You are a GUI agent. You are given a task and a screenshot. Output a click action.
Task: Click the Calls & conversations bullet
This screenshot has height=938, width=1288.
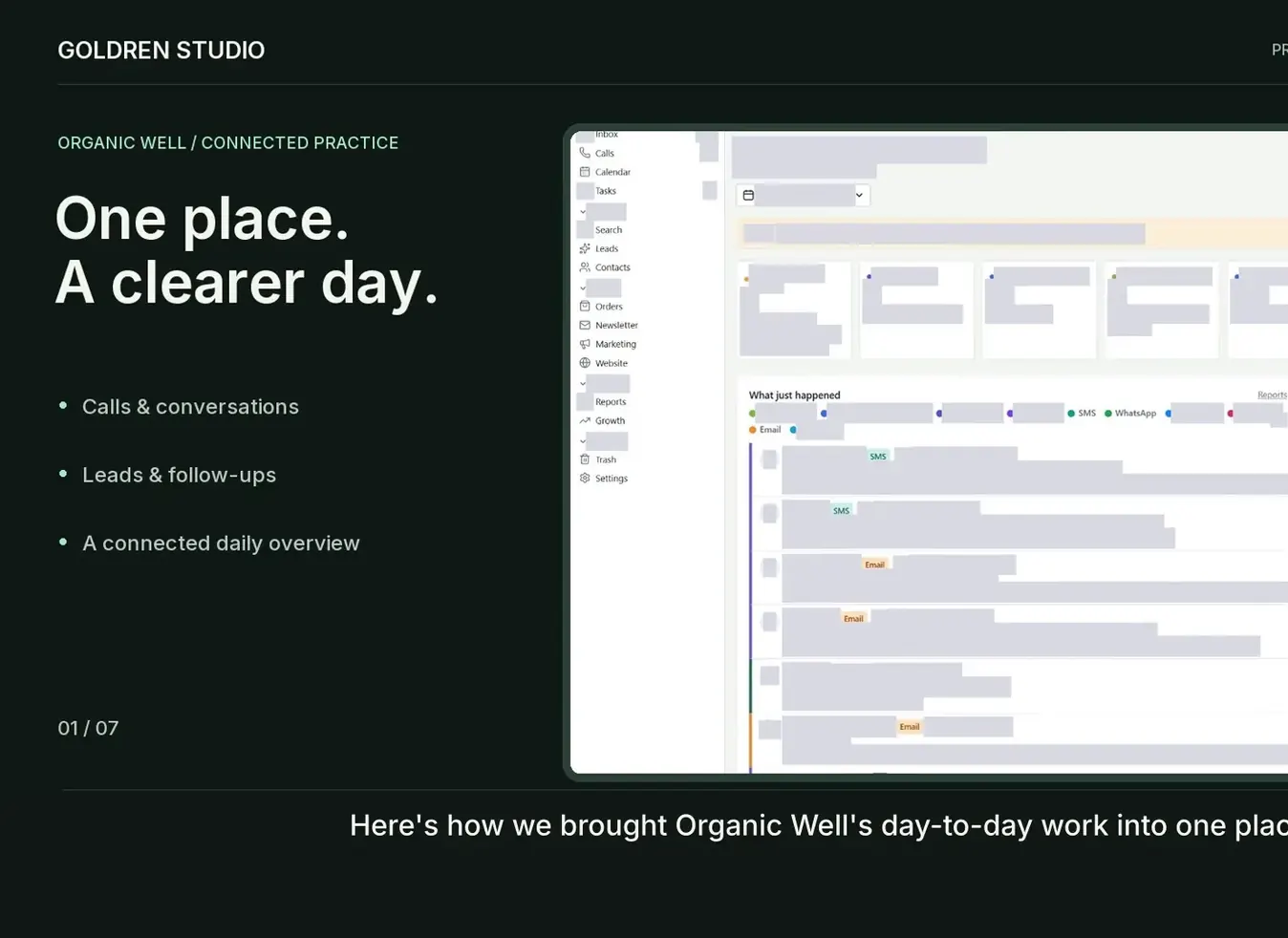pos(190,407)
